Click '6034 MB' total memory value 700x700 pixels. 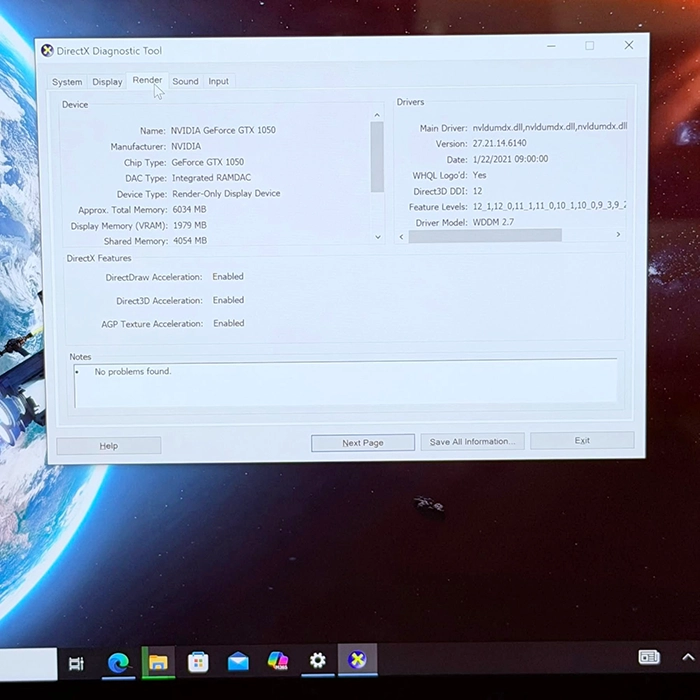pos(189,209)
